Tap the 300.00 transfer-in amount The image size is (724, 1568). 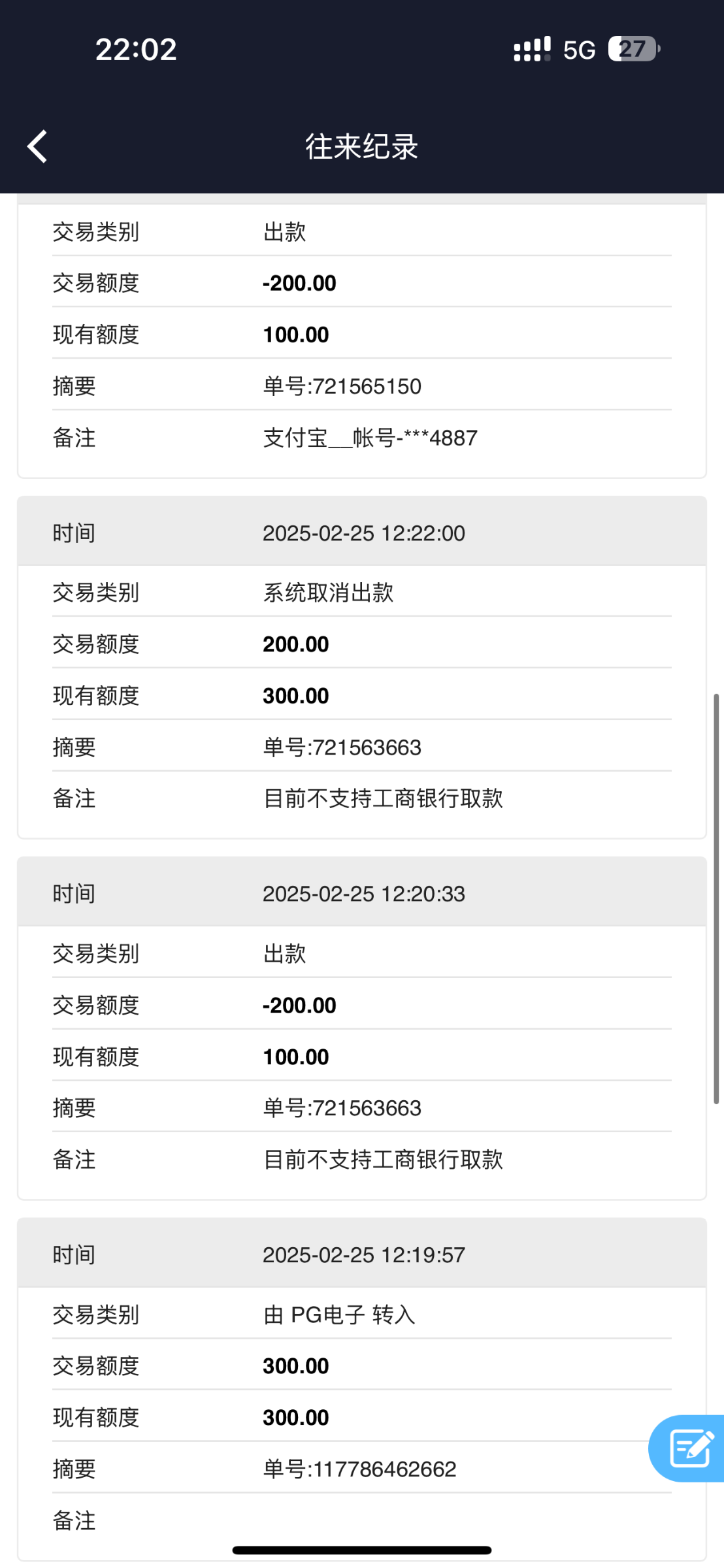(x=296, y=1365)
